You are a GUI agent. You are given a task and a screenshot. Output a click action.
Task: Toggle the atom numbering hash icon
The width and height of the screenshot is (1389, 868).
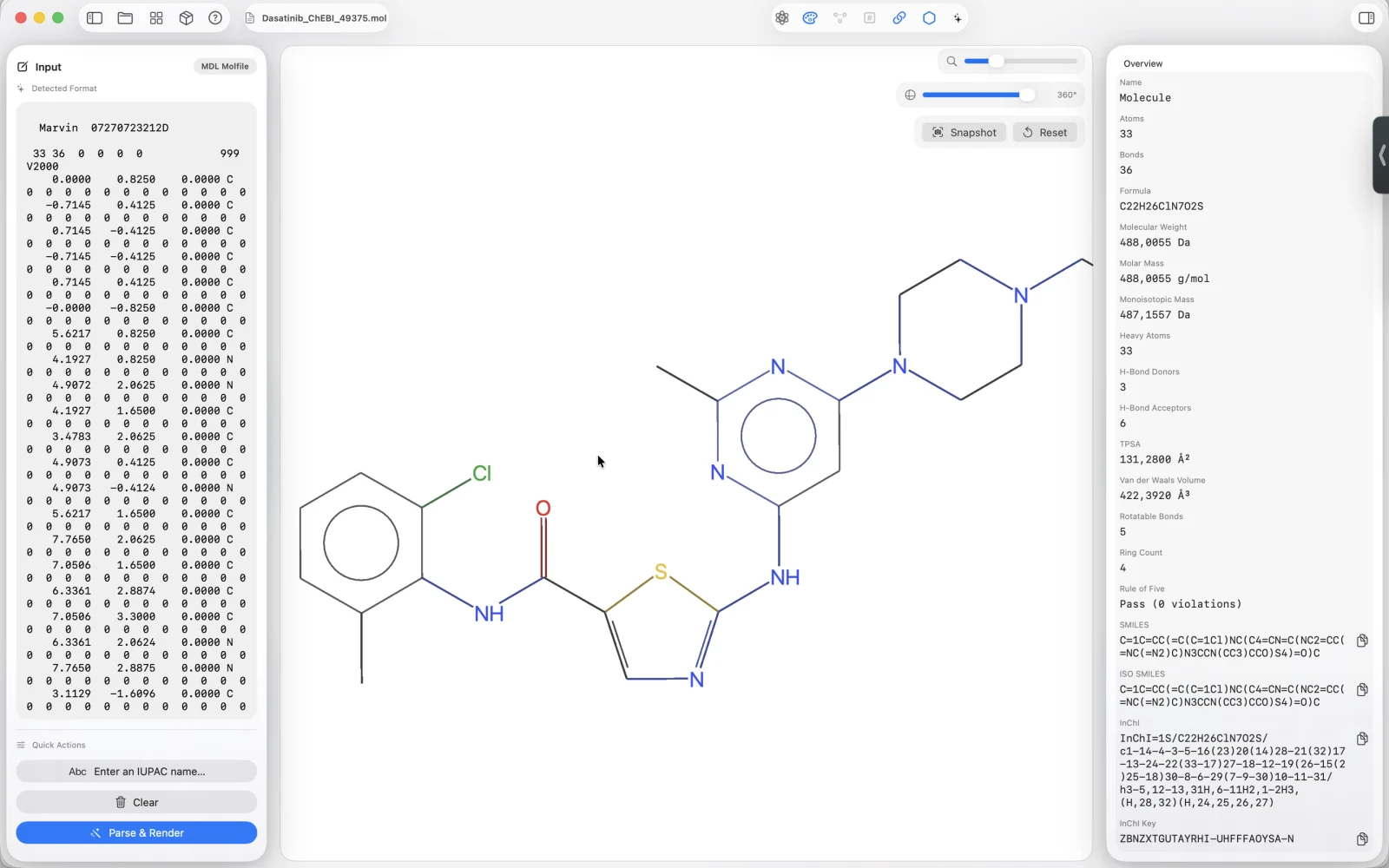[x=870, y=18]
